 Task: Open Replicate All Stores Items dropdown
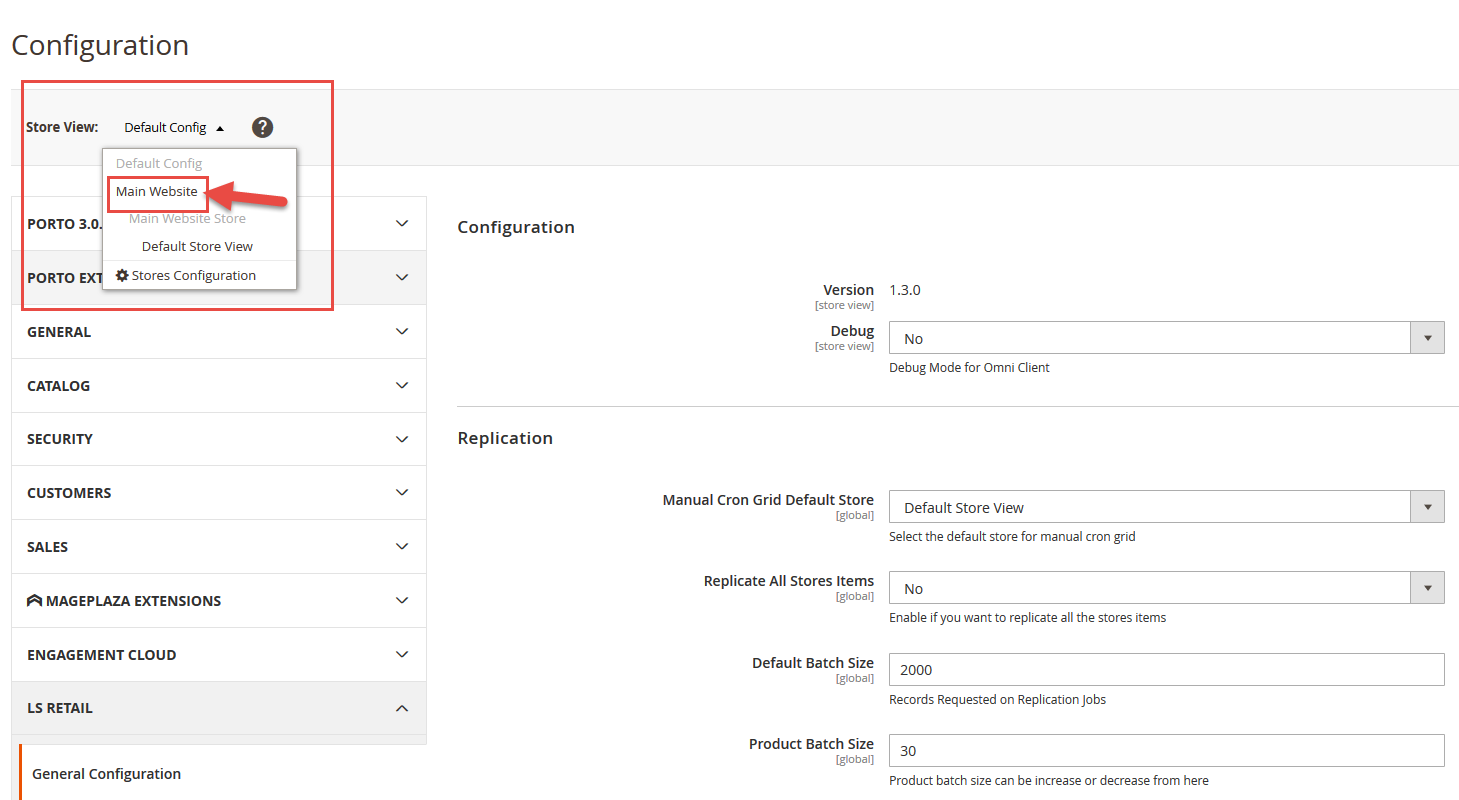1166,589
